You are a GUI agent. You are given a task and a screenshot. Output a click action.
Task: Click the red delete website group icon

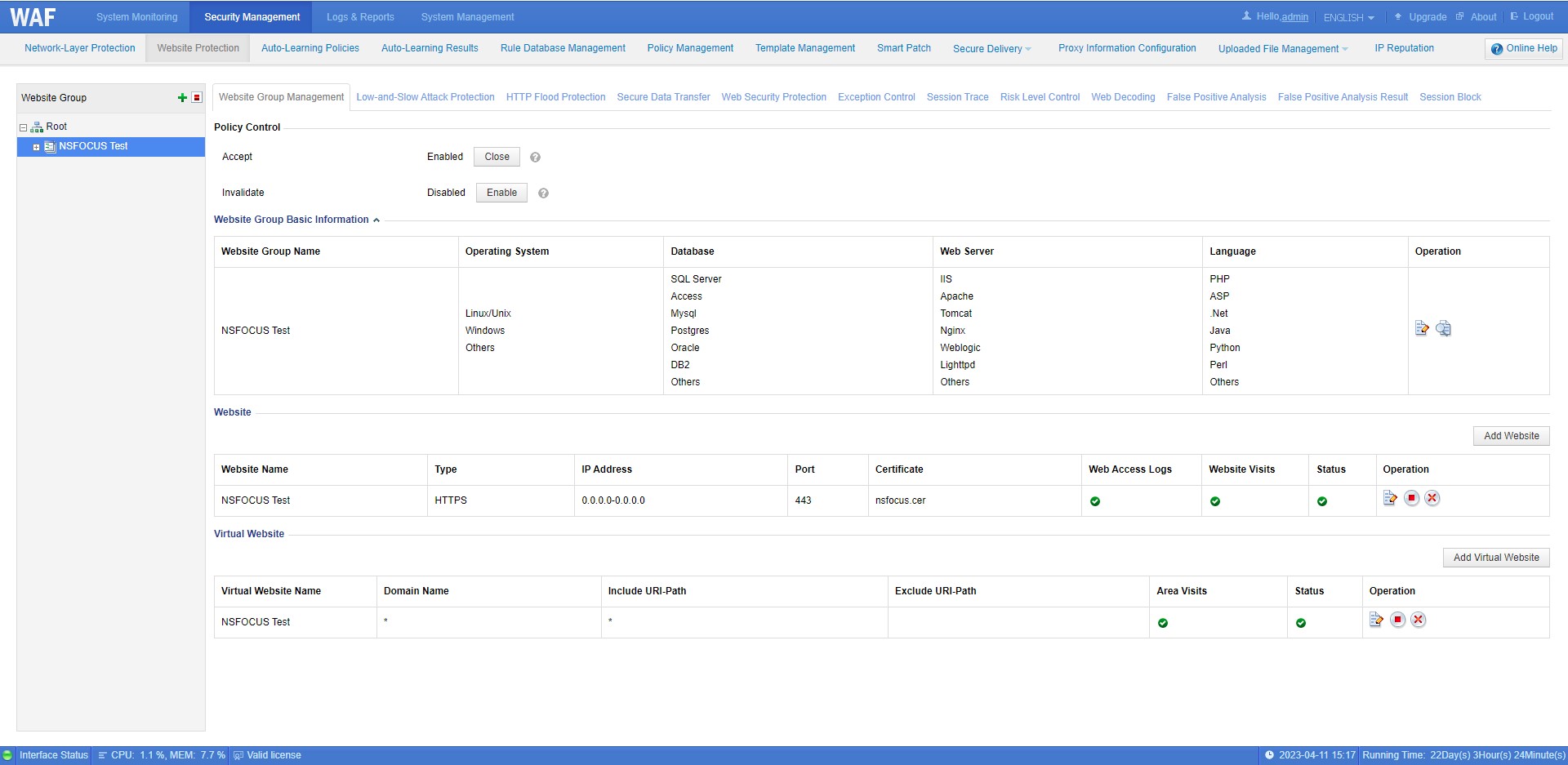point(197,98)
